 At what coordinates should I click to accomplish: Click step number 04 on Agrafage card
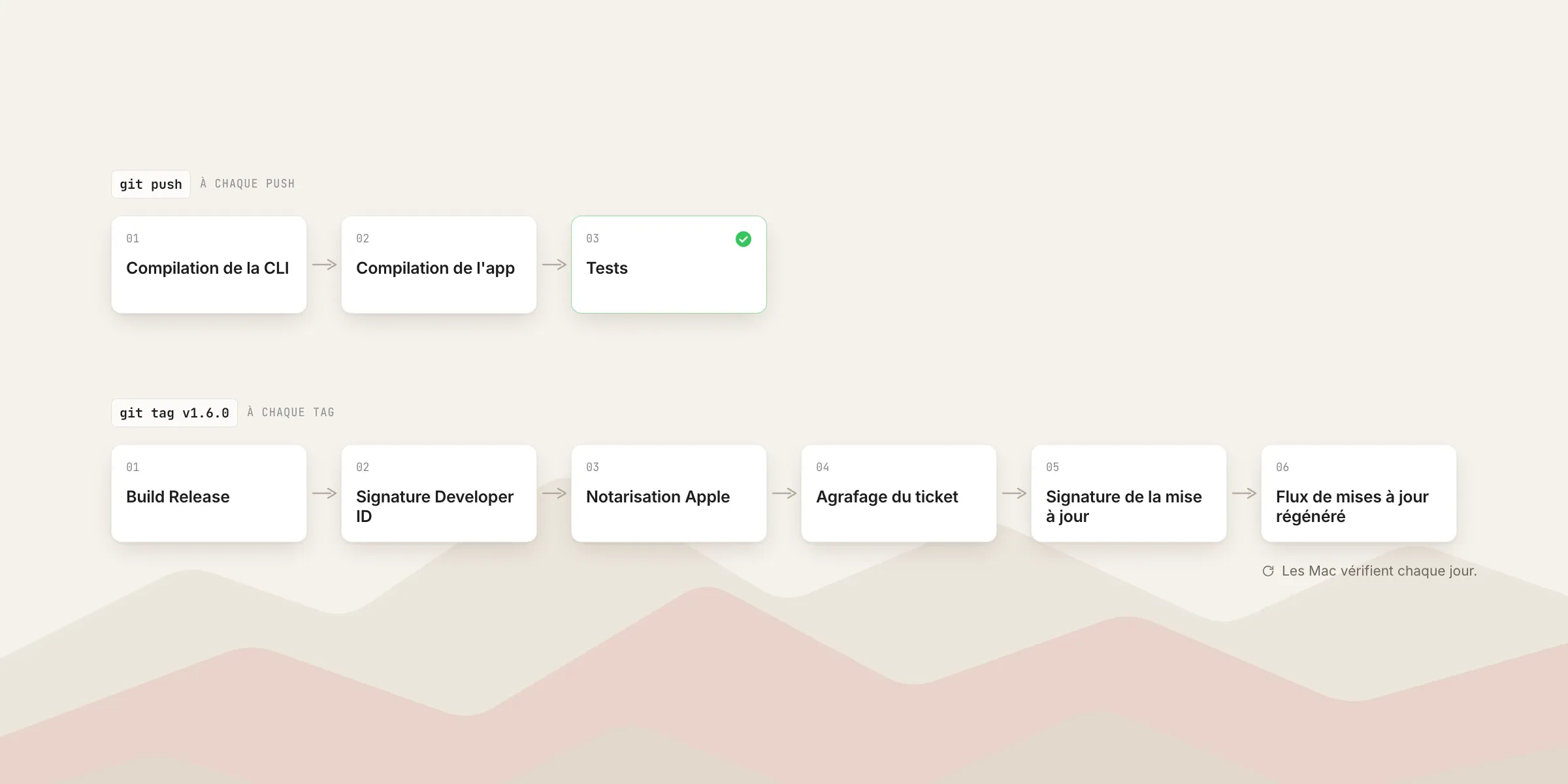823,467
